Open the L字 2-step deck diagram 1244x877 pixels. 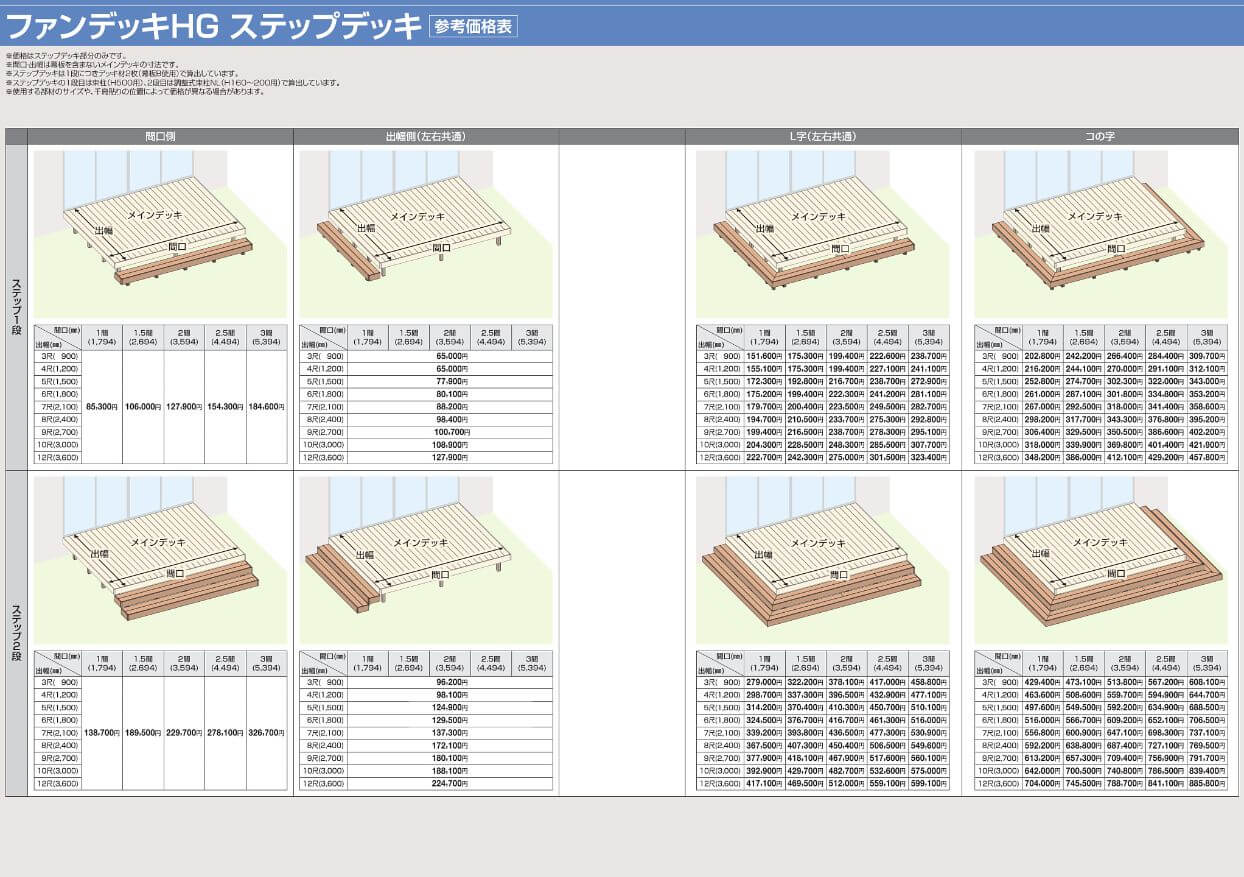[822, 560]
